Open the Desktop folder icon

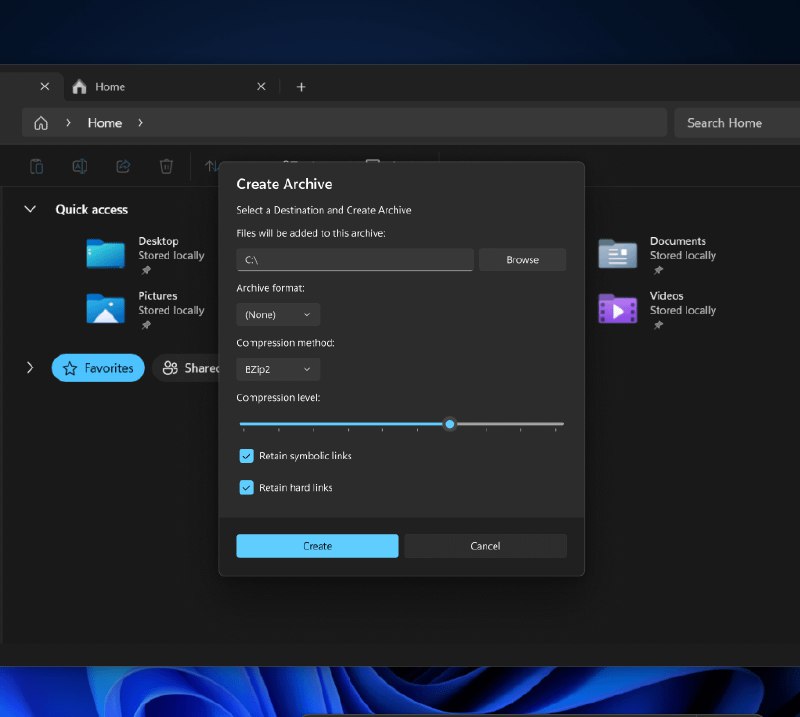click(105, 254)
